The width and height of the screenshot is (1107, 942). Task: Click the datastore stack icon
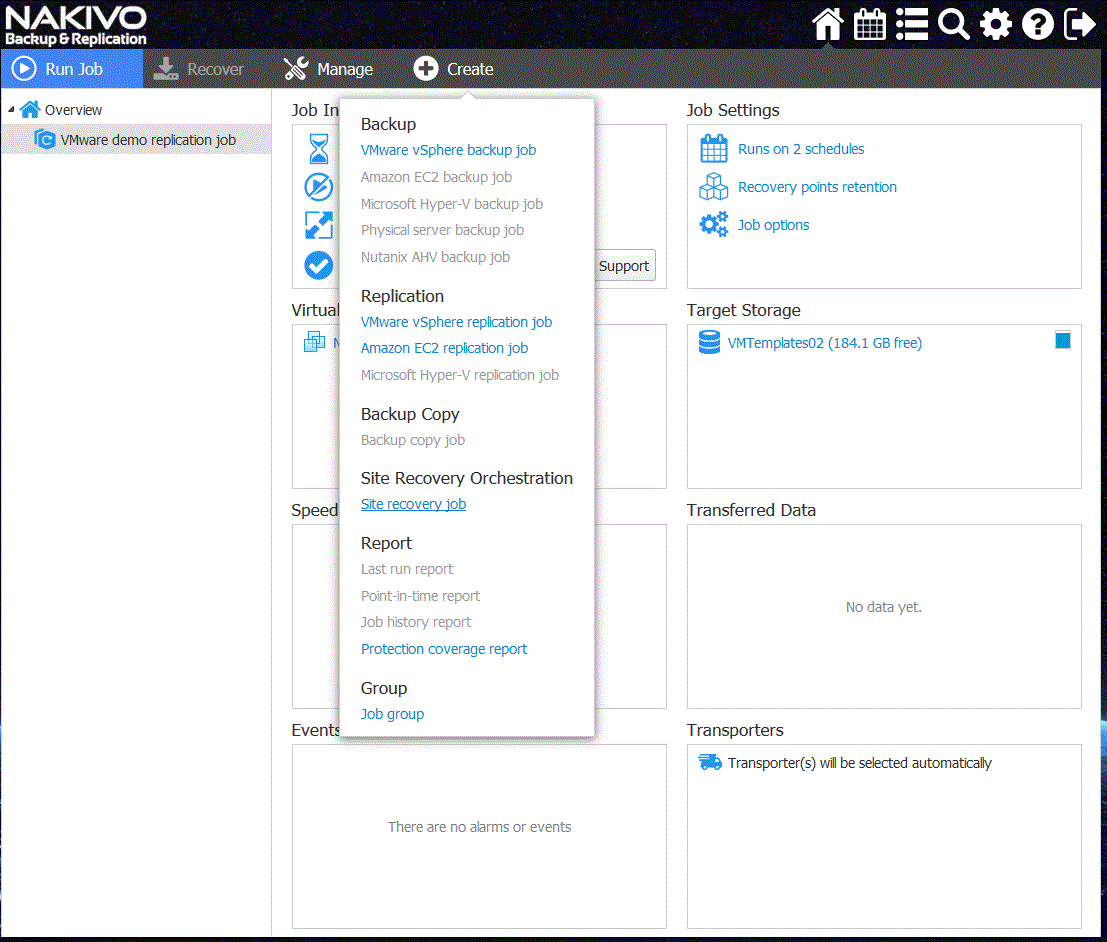(710, 342)
